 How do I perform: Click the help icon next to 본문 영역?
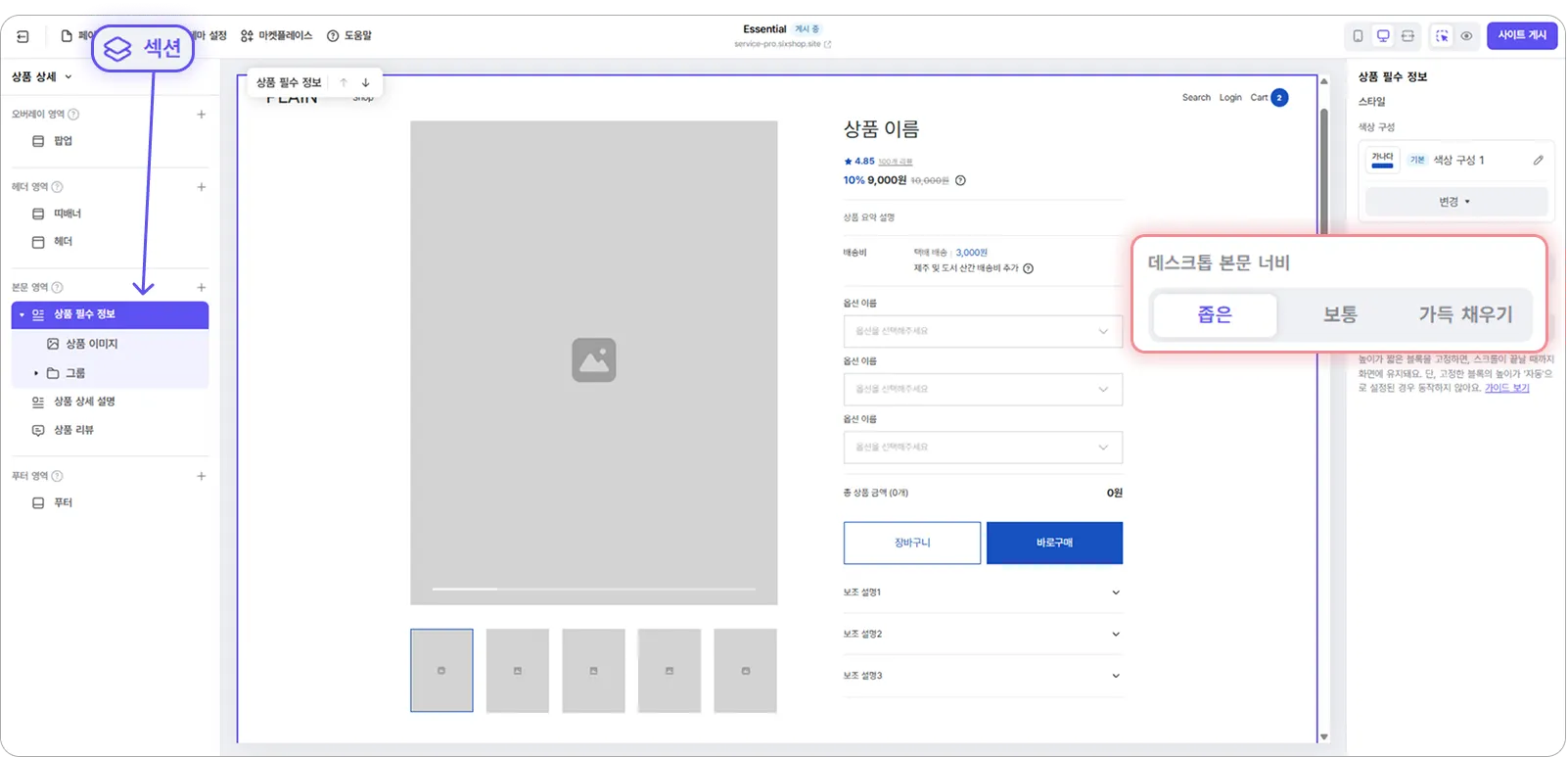tap(57, 288)
